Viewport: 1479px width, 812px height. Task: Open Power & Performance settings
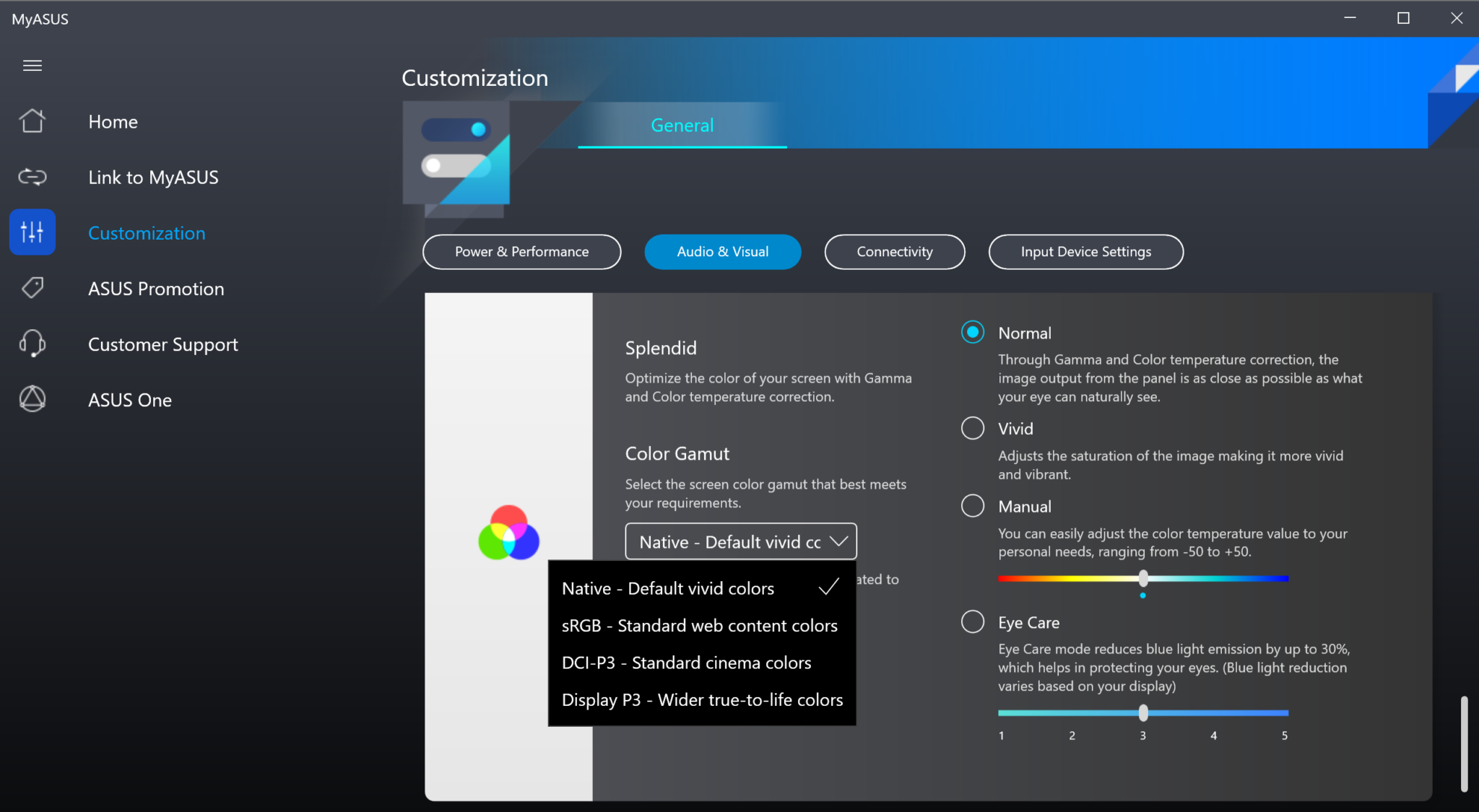tap(521, 252)
